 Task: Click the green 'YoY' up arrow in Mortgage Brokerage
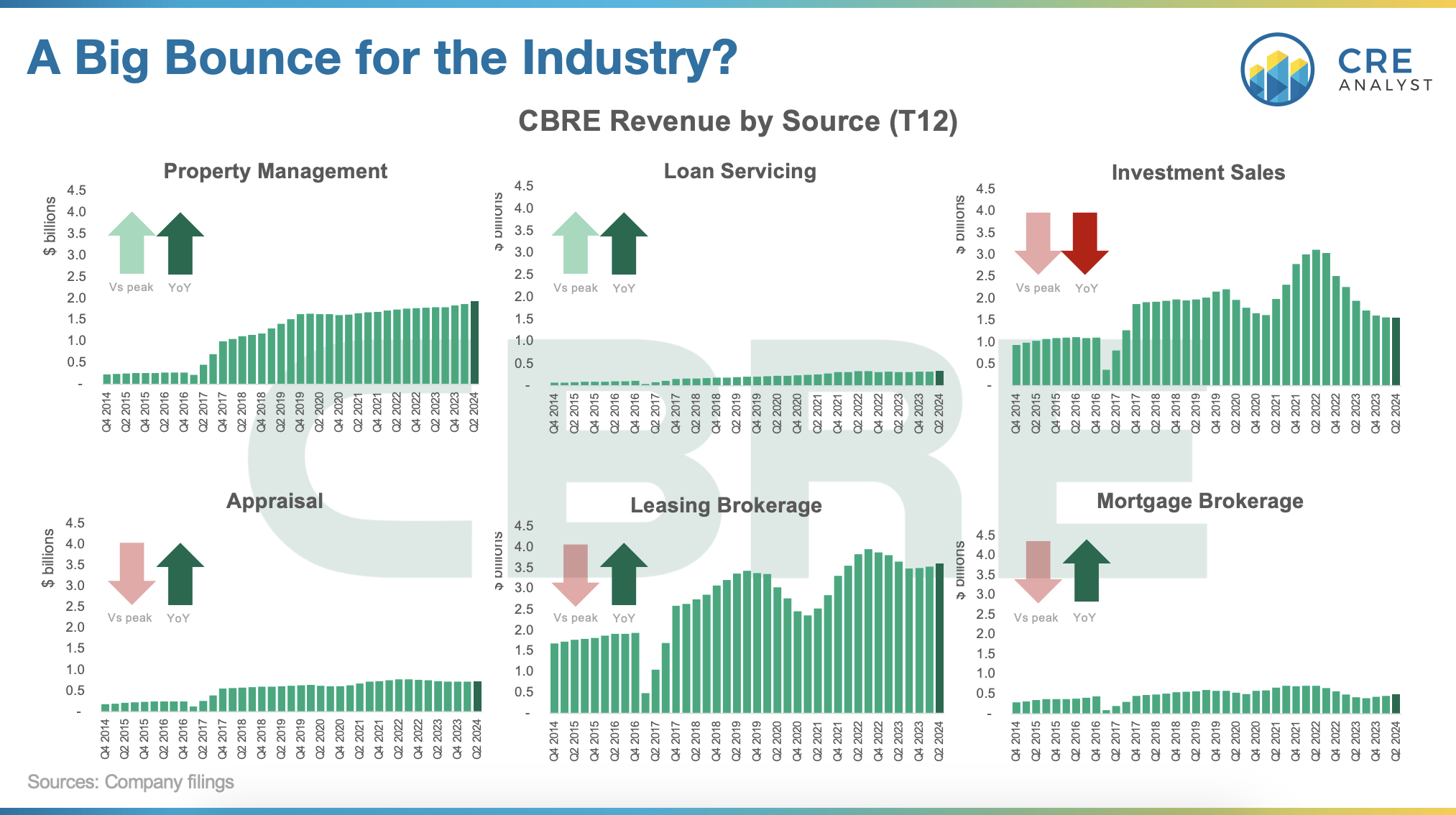[x=1087, y=571]
